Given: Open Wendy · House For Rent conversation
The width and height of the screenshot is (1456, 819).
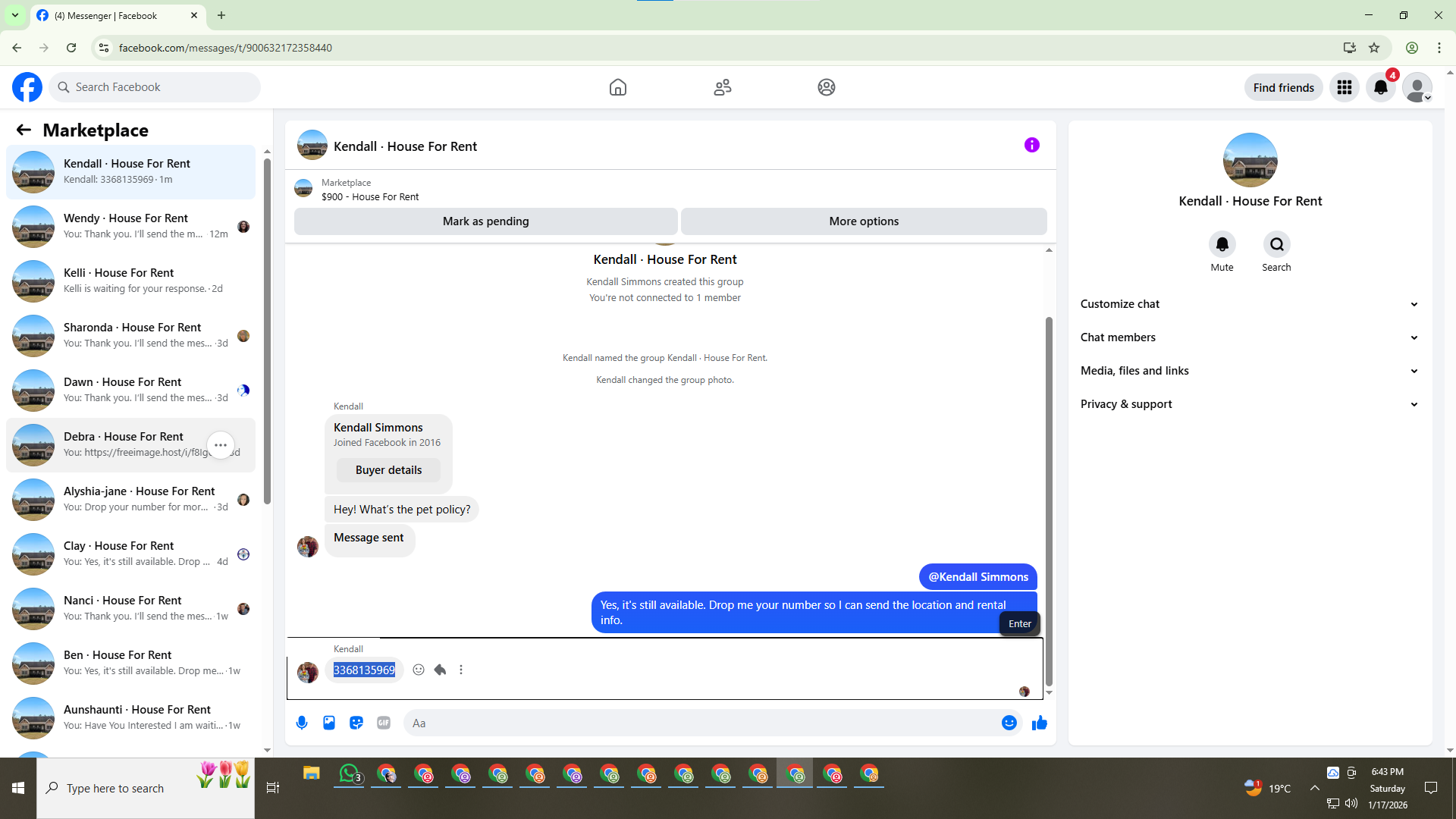Looking at the screenshot, I should tap(130, 226).
